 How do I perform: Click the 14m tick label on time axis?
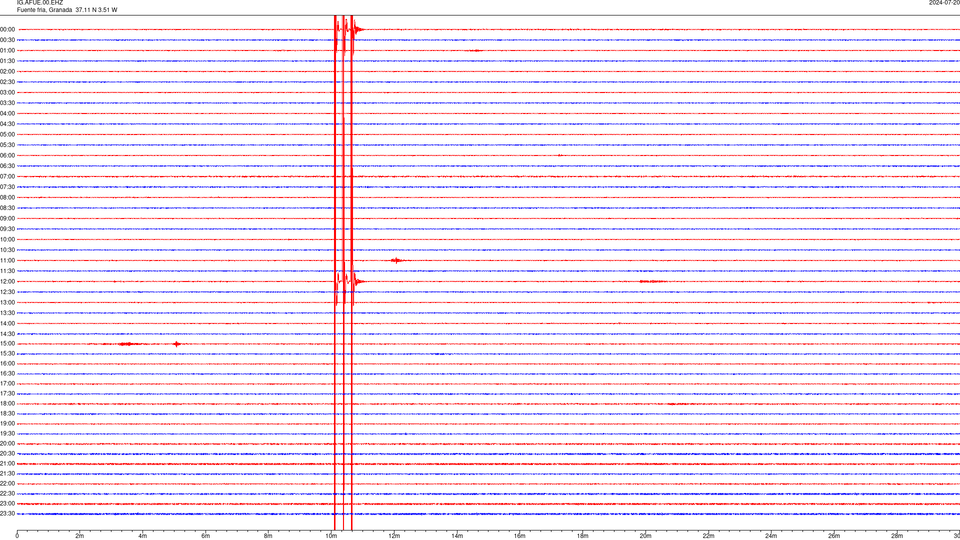457,536
